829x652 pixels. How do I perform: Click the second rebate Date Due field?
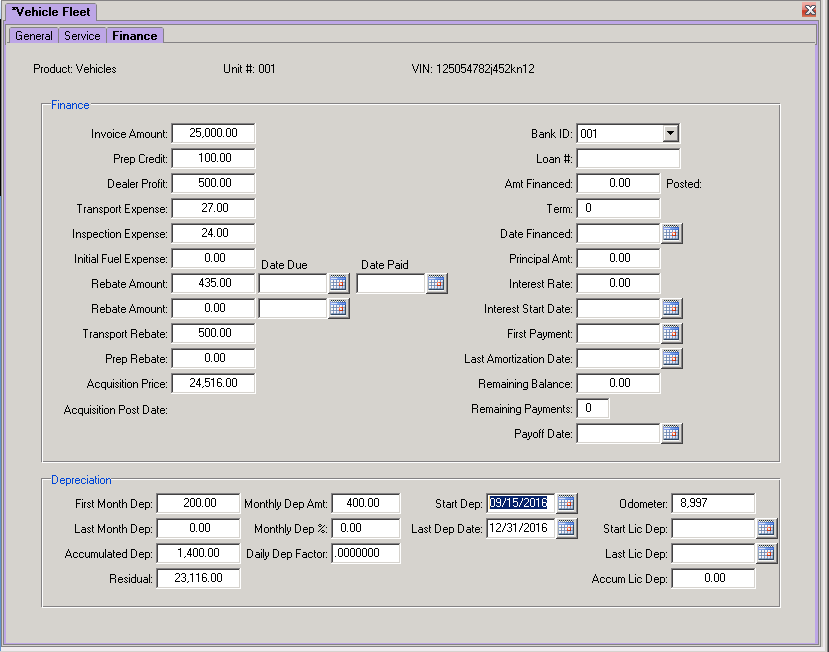point(293,308)
